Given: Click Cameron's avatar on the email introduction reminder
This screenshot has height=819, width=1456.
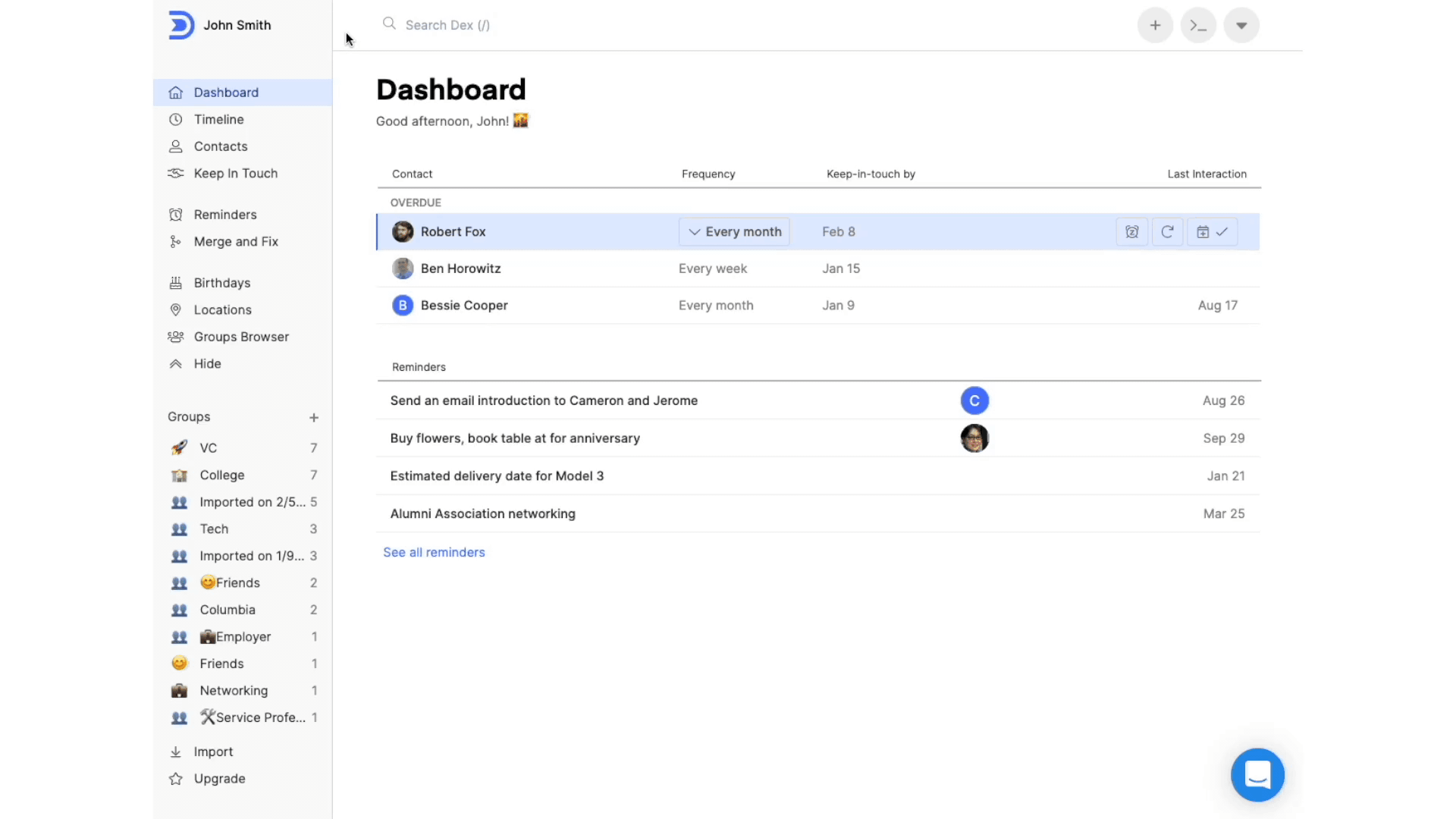Looking at the screenshot, I should coord(974,400).
